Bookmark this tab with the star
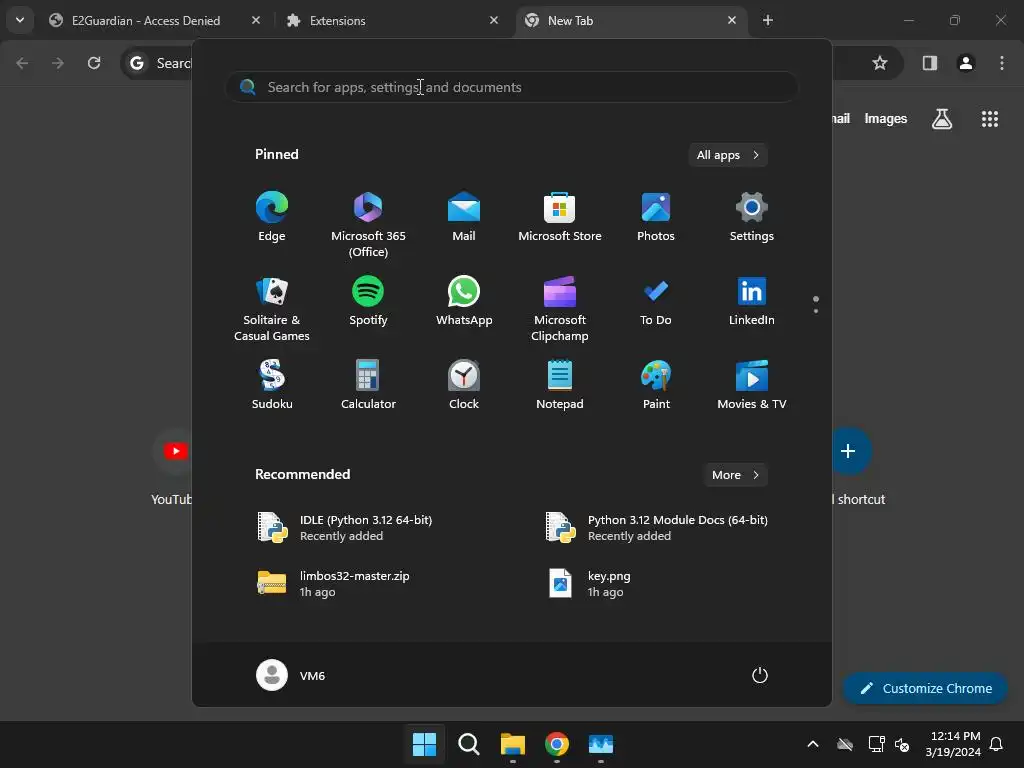Viewport: 1024px width, 768px height. (x=880, y=63)
